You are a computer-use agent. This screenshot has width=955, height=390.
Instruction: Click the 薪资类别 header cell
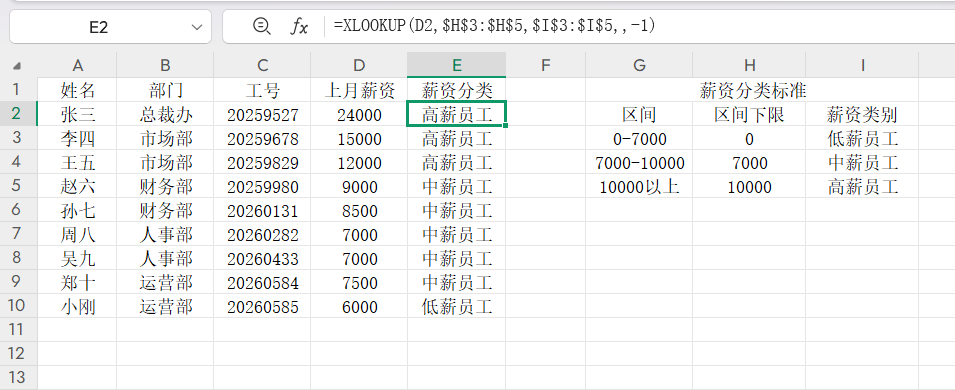pyautogui.click(x=862, y=114)
